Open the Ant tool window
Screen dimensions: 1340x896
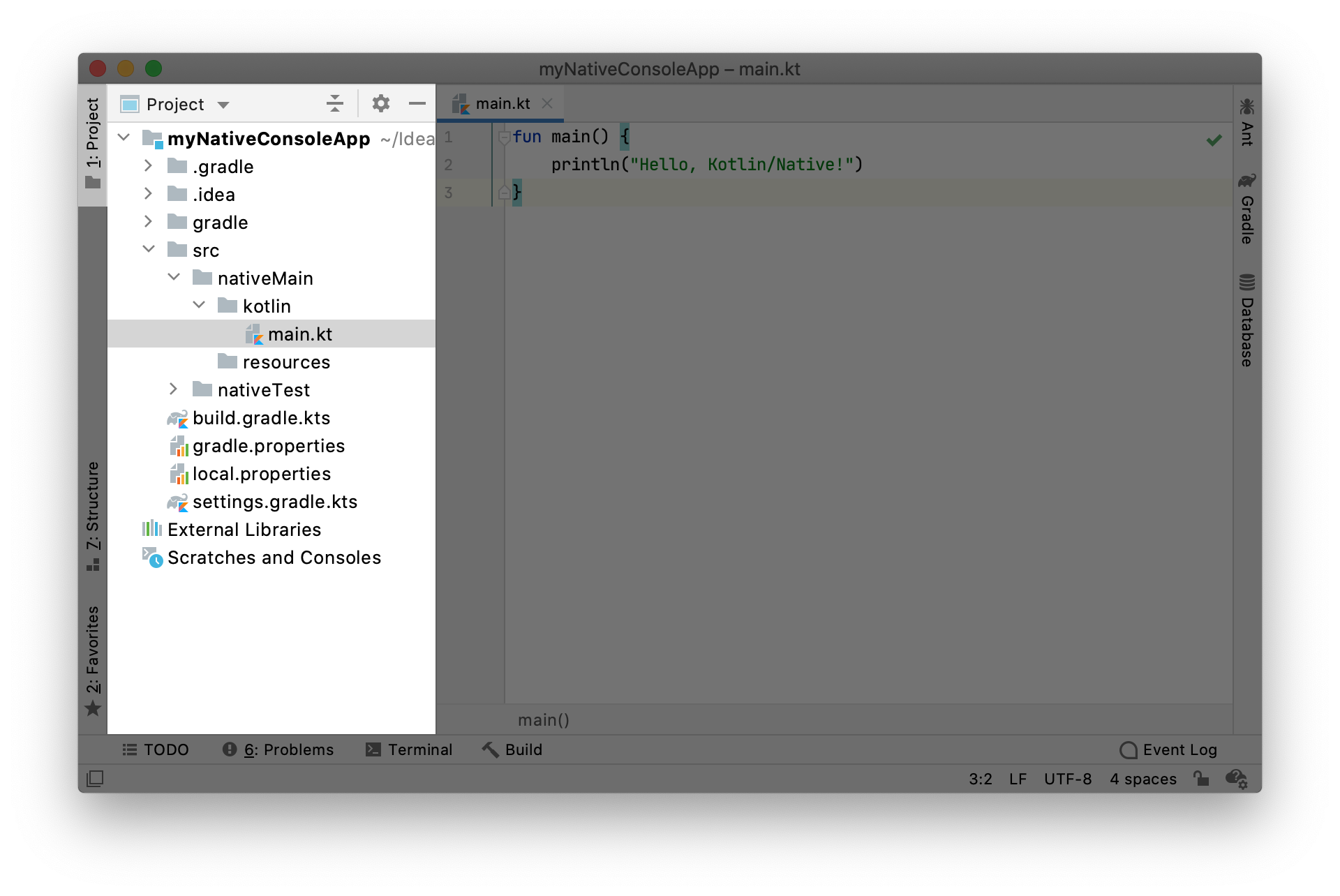[x=1247, y=122]
